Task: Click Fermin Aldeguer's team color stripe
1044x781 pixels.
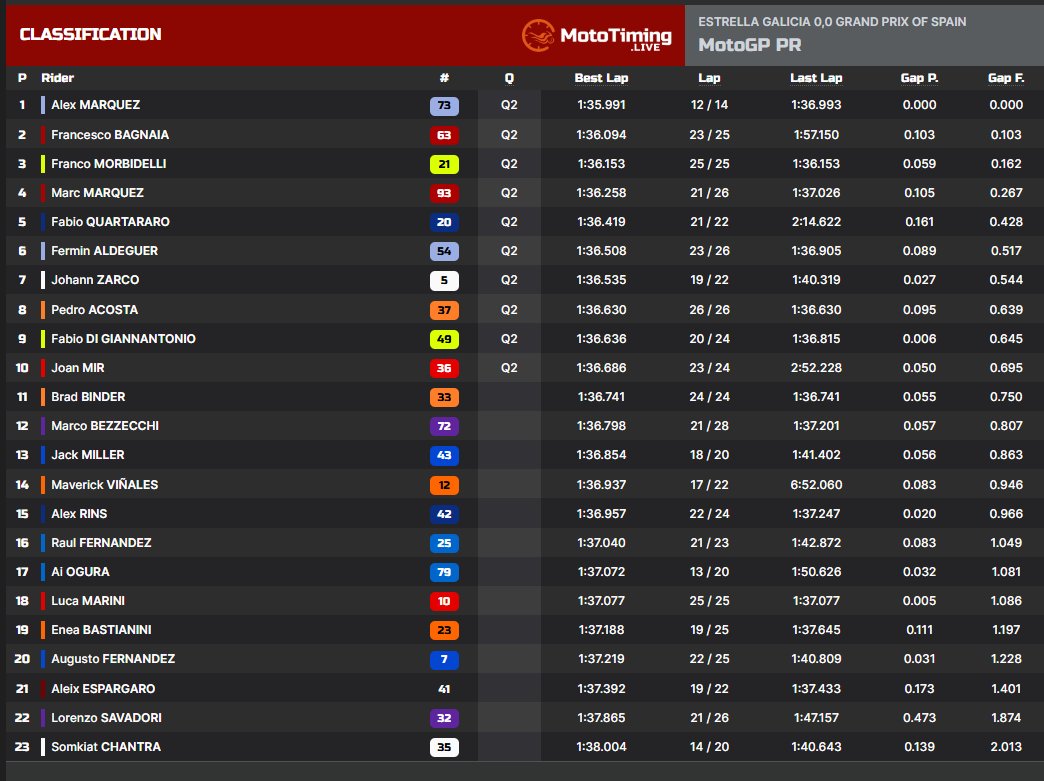Action: (x=43, y=251)
